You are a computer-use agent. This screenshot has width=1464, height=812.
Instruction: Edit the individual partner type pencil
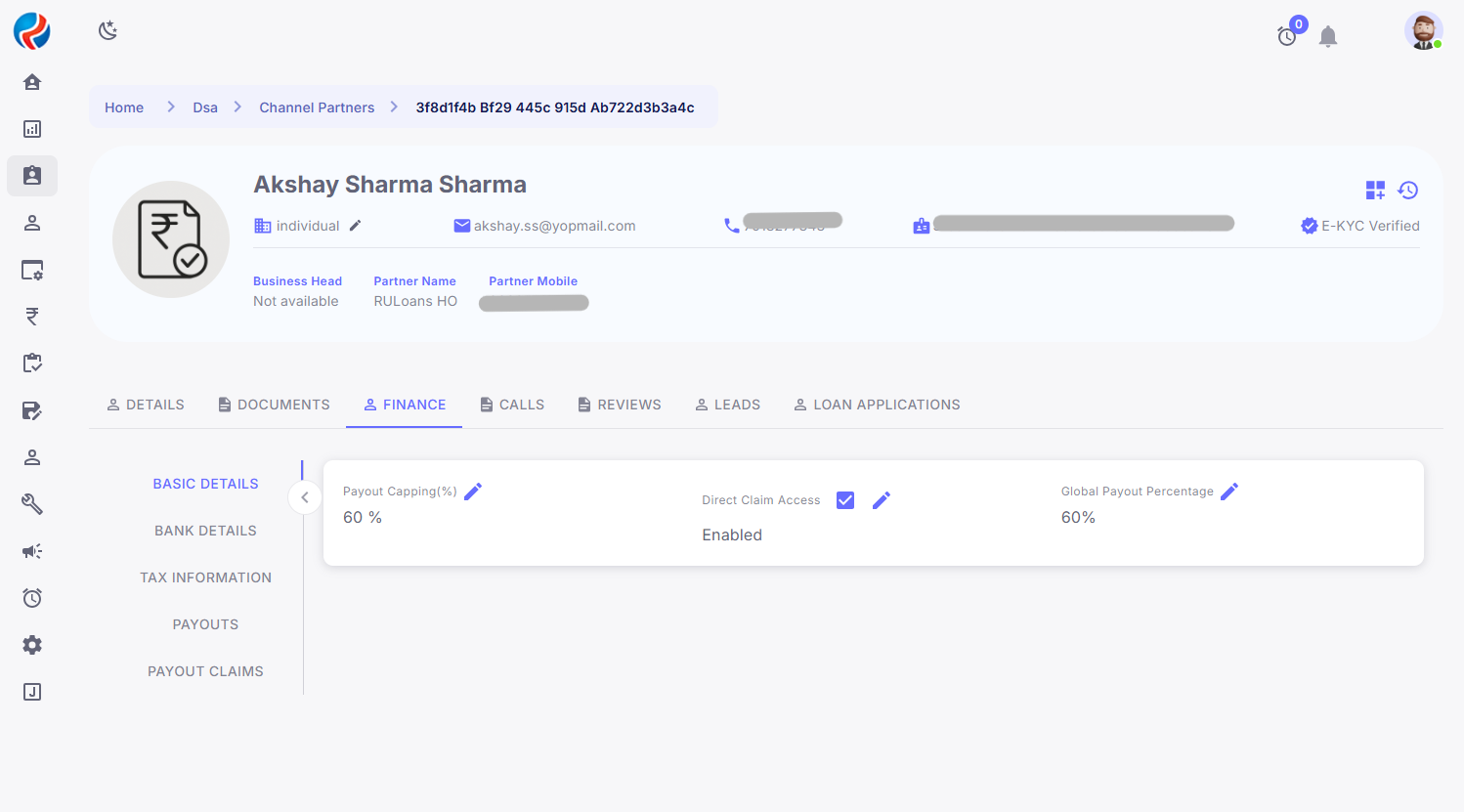tap(356, 226)
